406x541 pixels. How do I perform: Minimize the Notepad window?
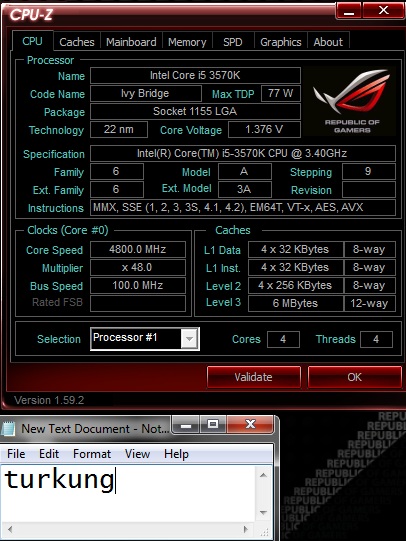[x=186, y=424]
